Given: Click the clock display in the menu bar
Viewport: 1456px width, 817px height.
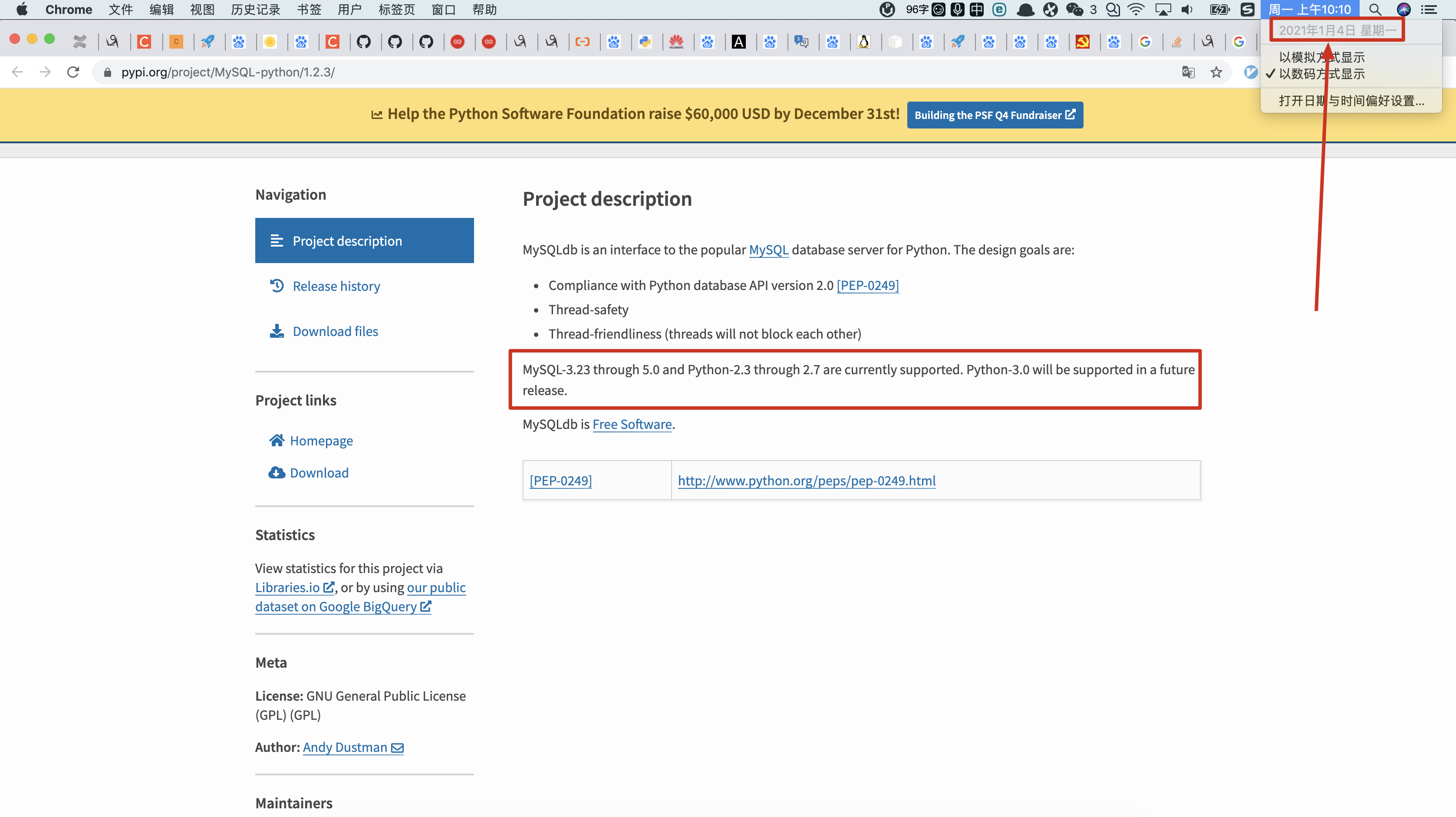Looking at the screenshot, I should coord(1310,9).
